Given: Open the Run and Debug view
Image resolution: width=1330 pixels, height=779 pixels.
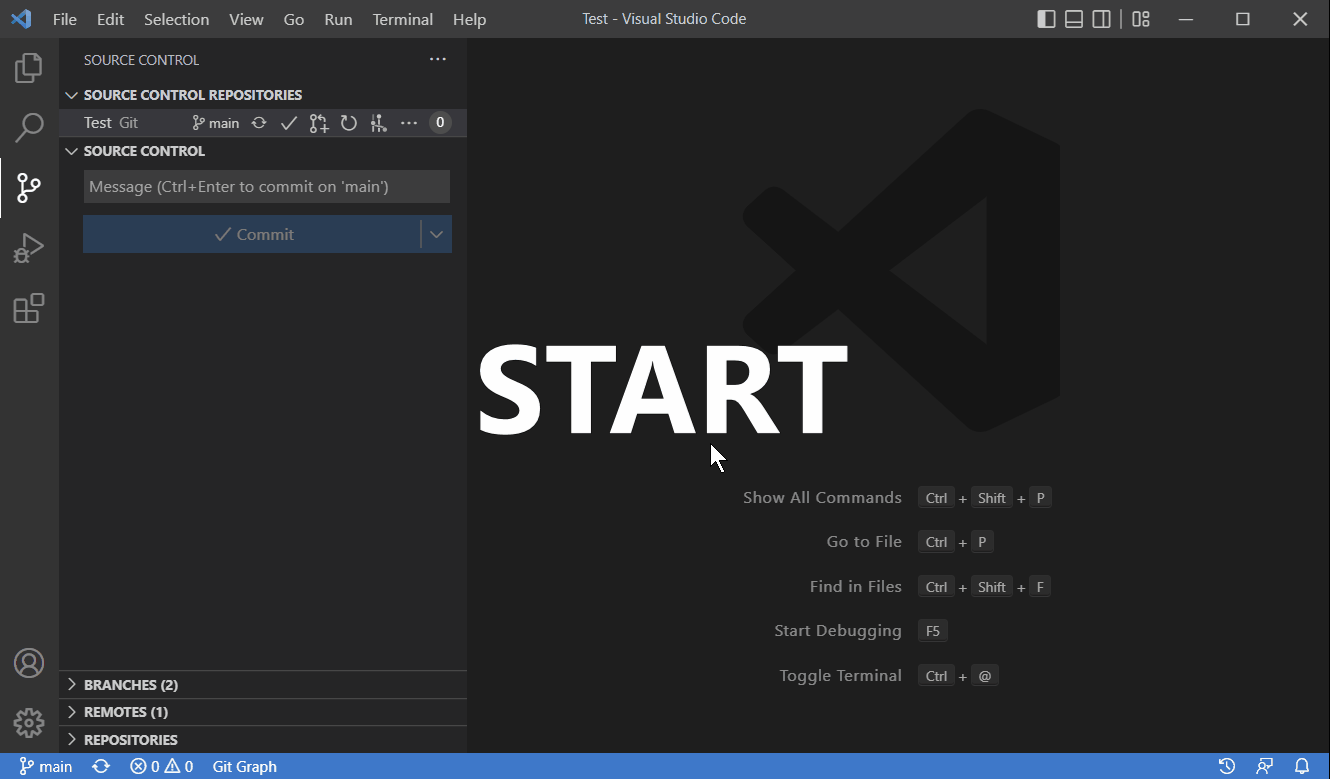Looking at the screenshot, I should pos(29,247).
